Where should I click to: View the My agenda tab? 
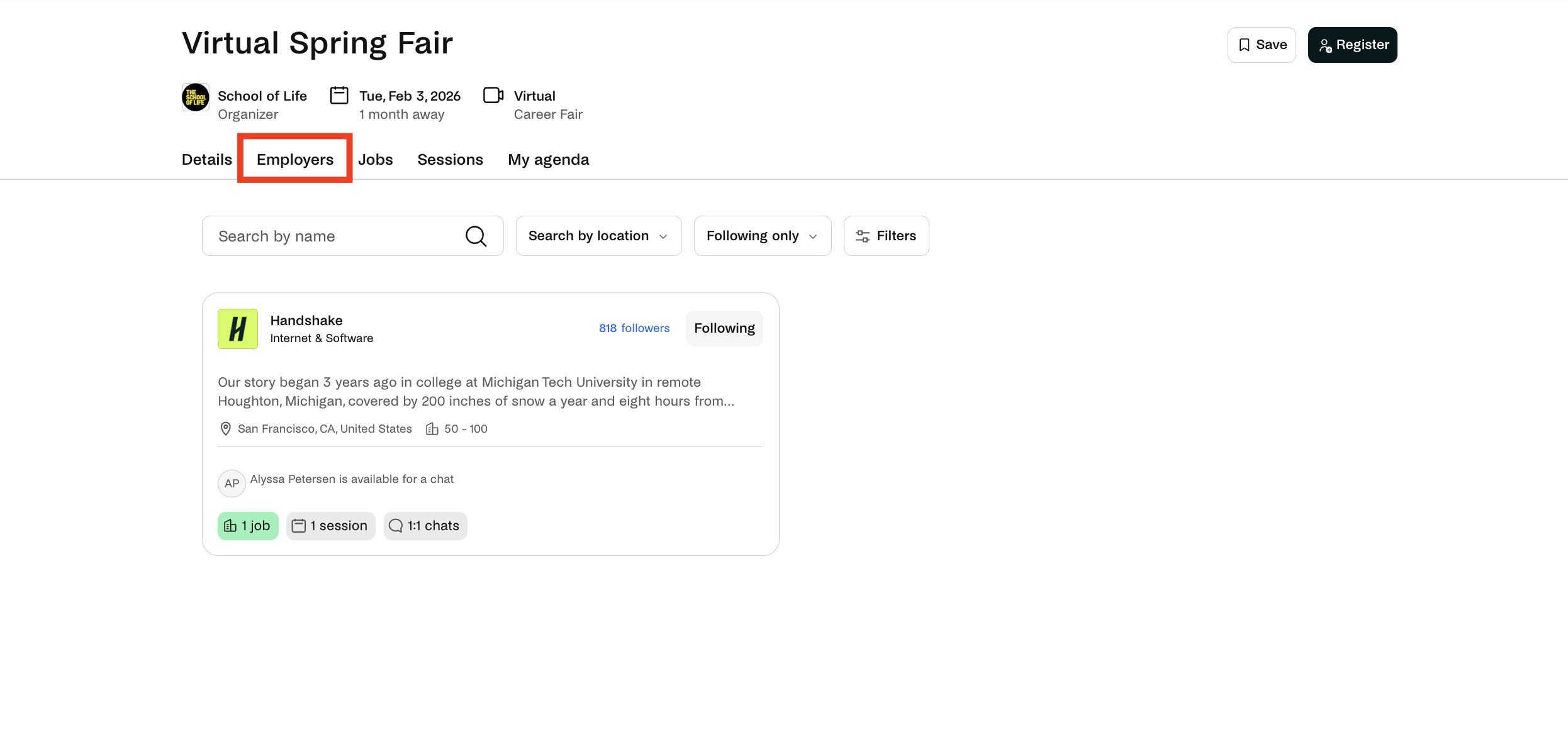click(549, 160)
